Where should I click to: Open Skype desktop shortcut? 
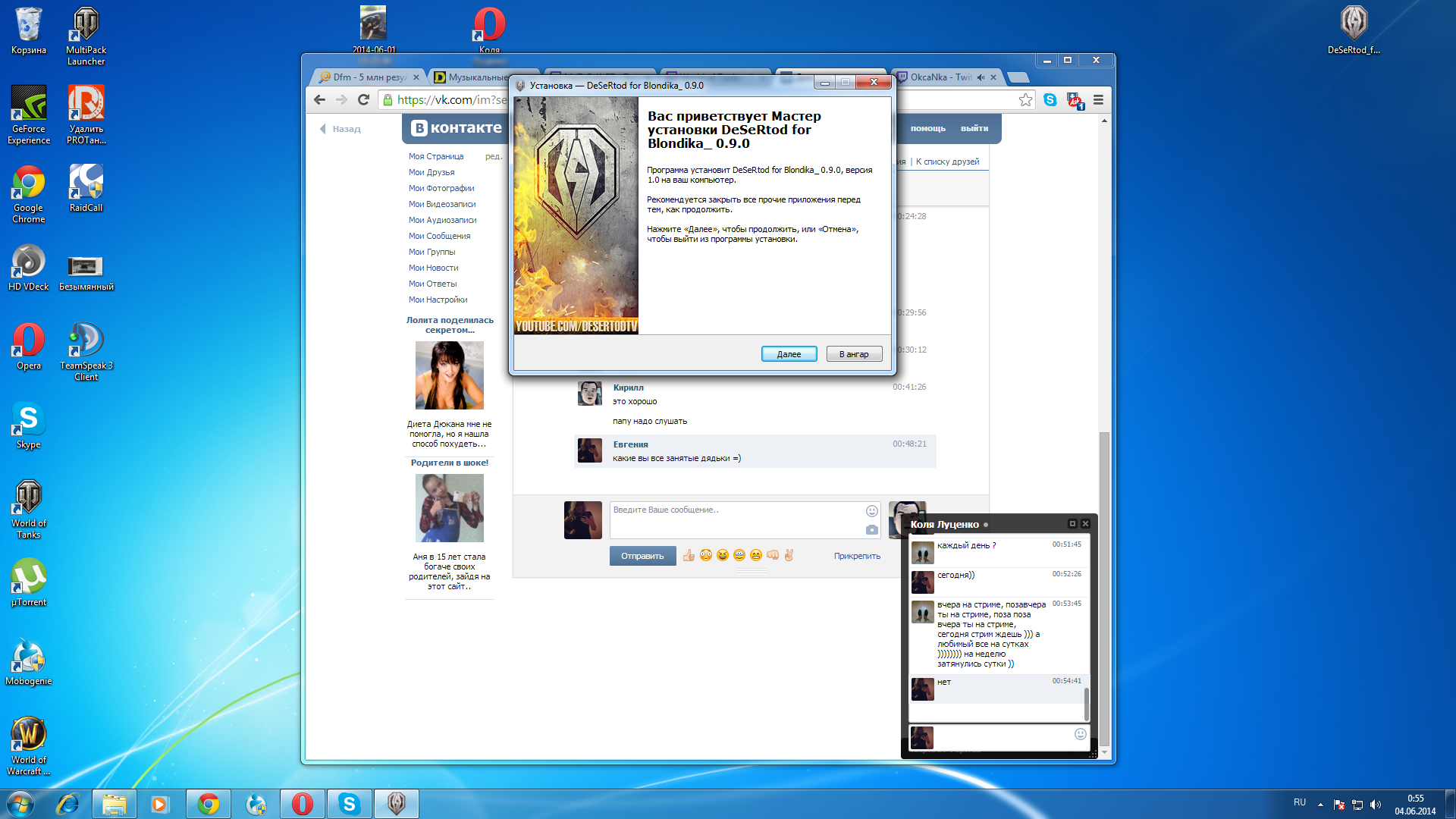point(29,425)
